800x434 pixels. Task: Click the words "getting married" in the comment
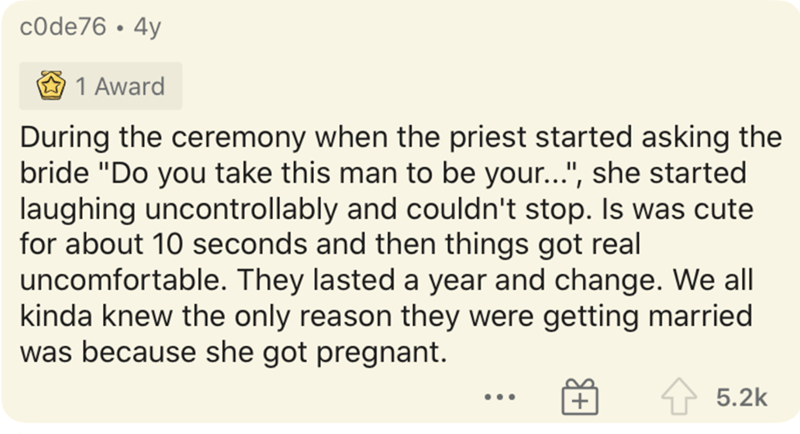(x=647, y=316)
